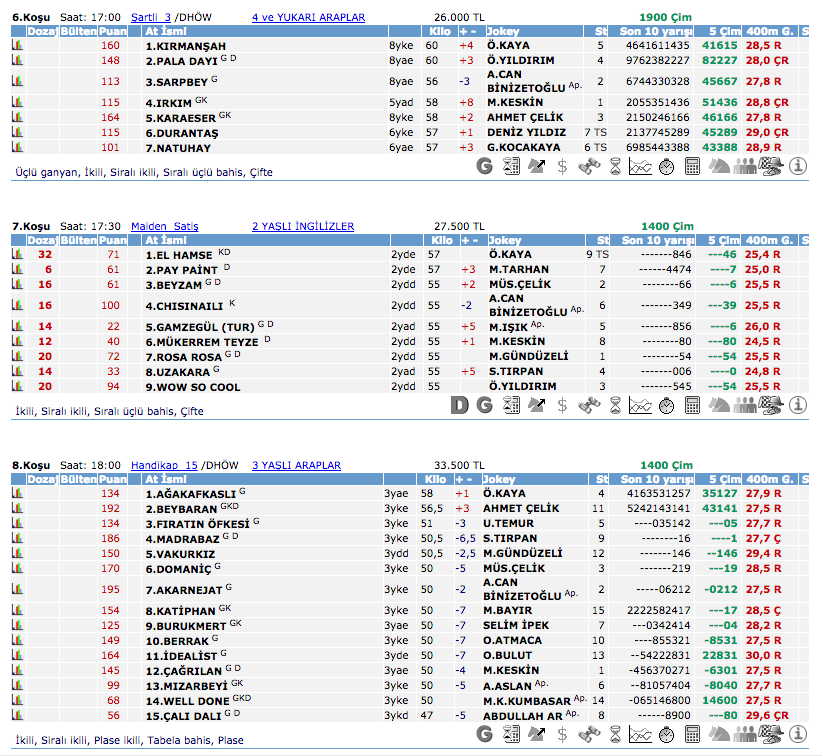Open the calculator icon for race 6
The height and width of the screenshot is (756, 822).
point(692,167)
